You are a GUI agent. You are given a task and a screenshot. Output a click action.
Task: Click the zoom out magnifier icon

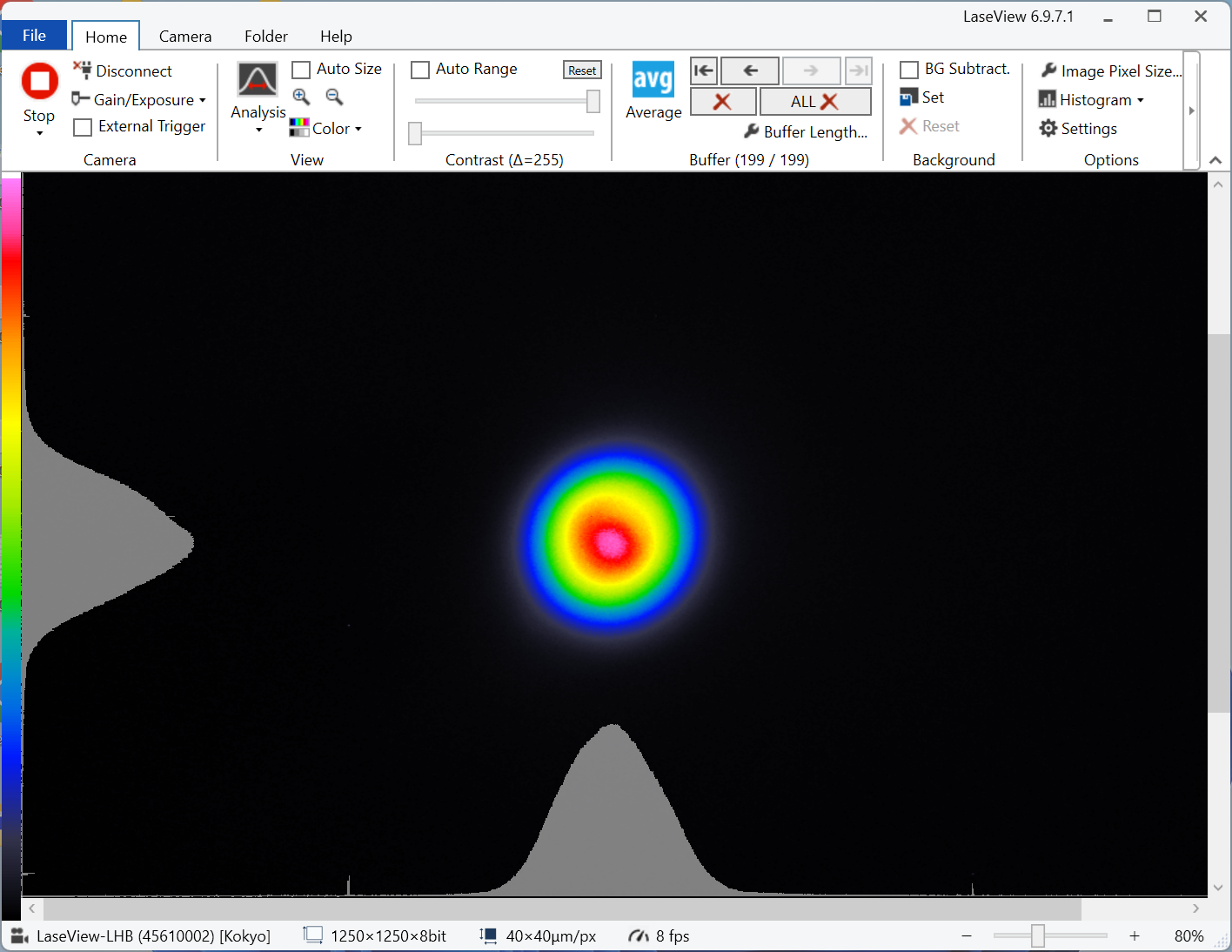pos(334,97)
